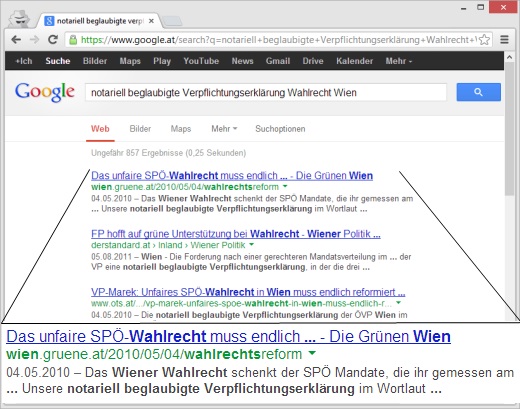Image resolution: width=520 pixels, height=409 pixels.
Task: Click the incognito spy icon
Action: pyautogui.click(x=20, y=18)
